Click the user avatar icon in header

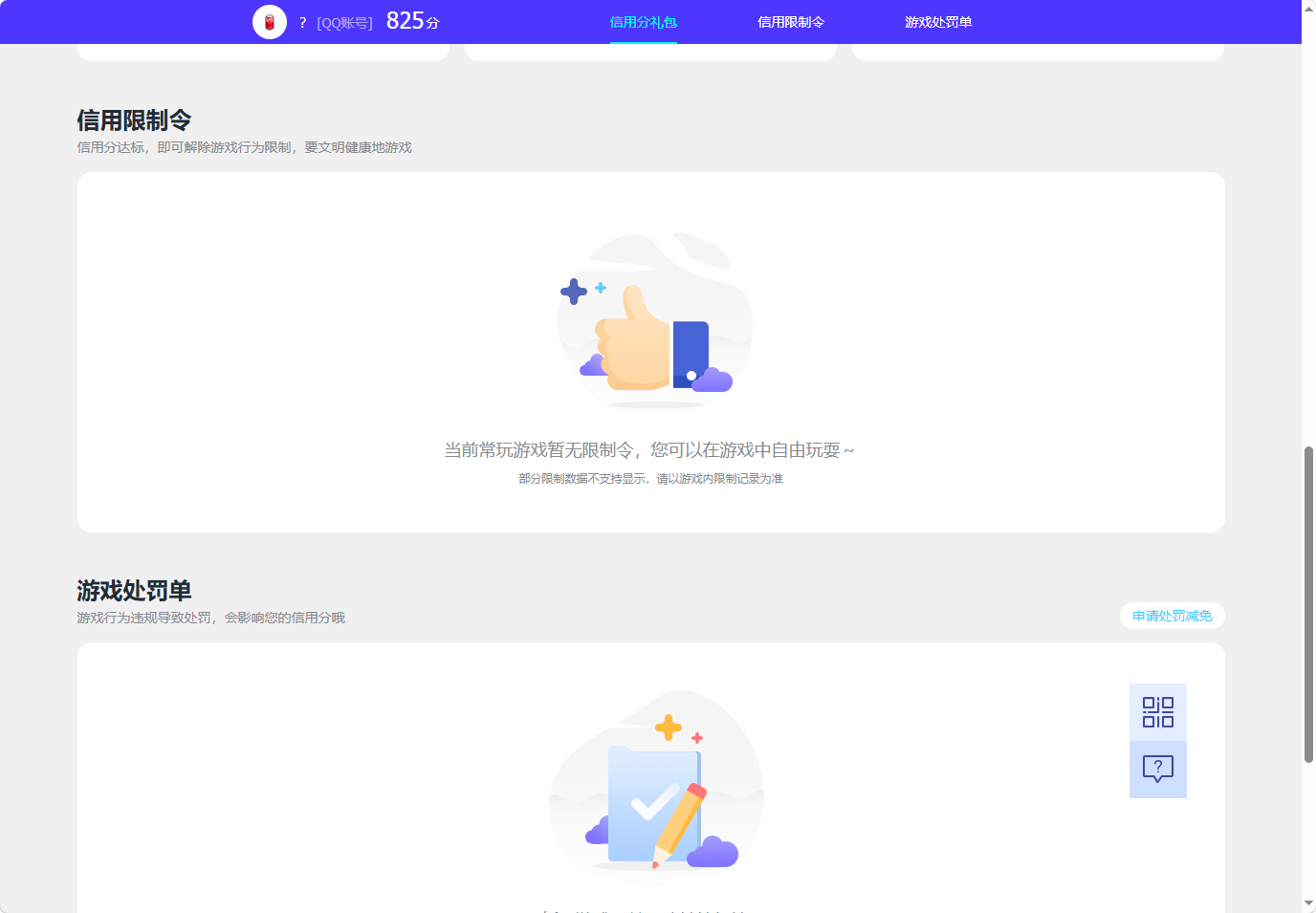[x=270, y=22]
